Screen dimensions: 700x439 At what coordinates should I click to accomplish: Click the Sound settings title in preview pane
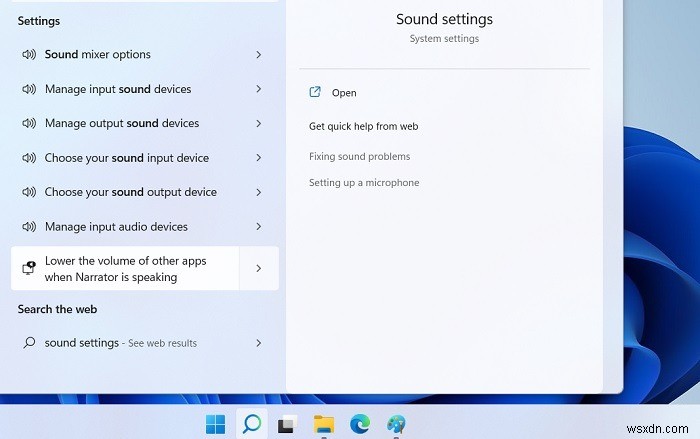click(x=445, y=19)
